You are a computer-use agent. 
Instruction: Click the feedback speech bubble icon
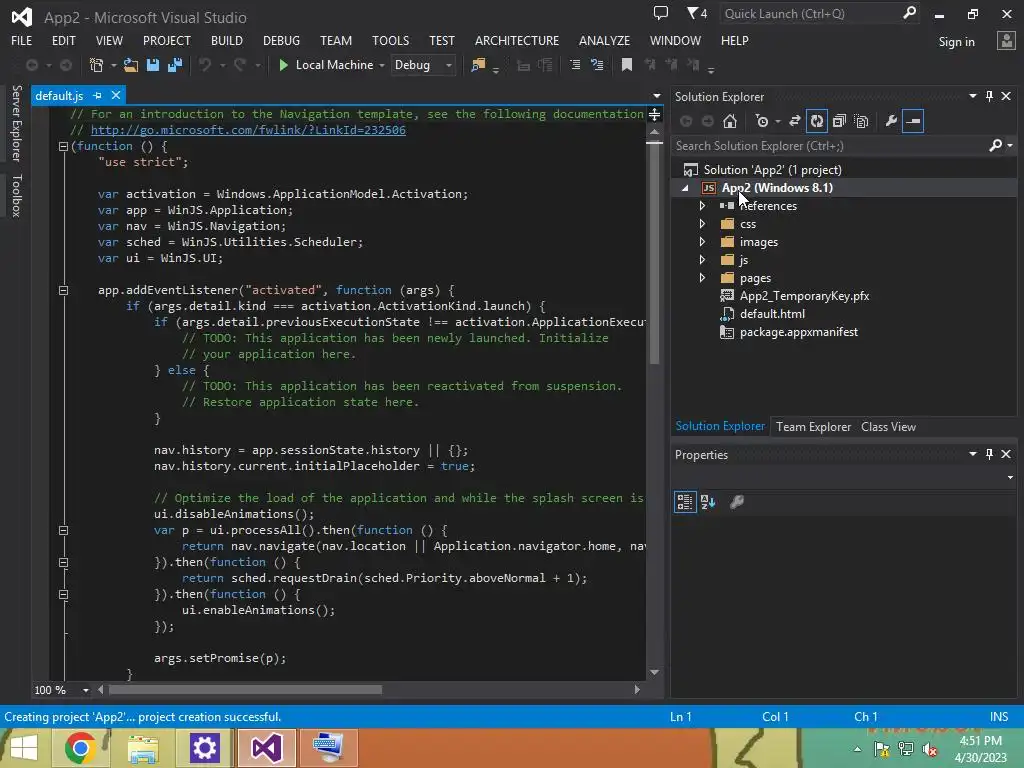click(661, 13)
